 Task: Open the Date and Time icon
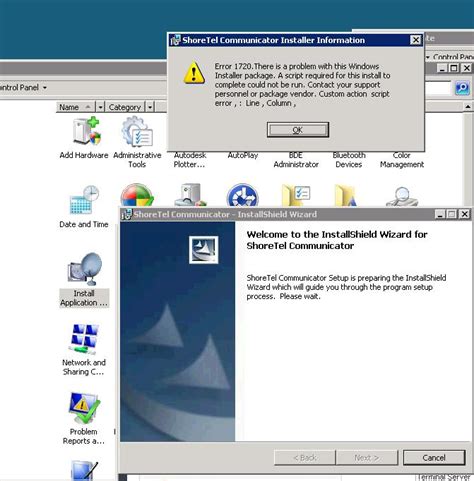84,207
